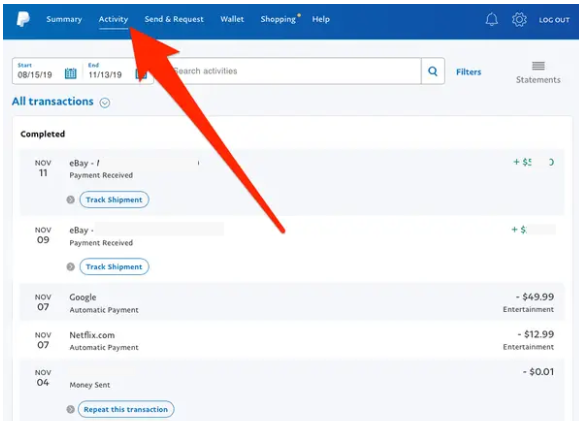
Task: Click the LOG OUT link
Action: point(554,20)
